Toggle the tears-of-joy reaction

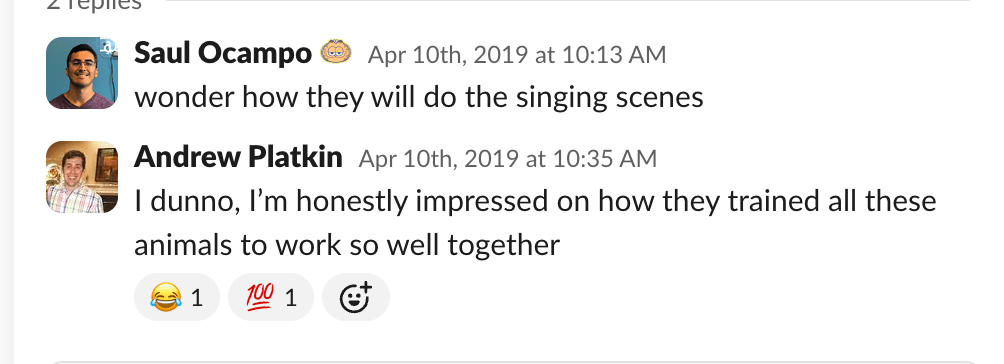point(177,297)
